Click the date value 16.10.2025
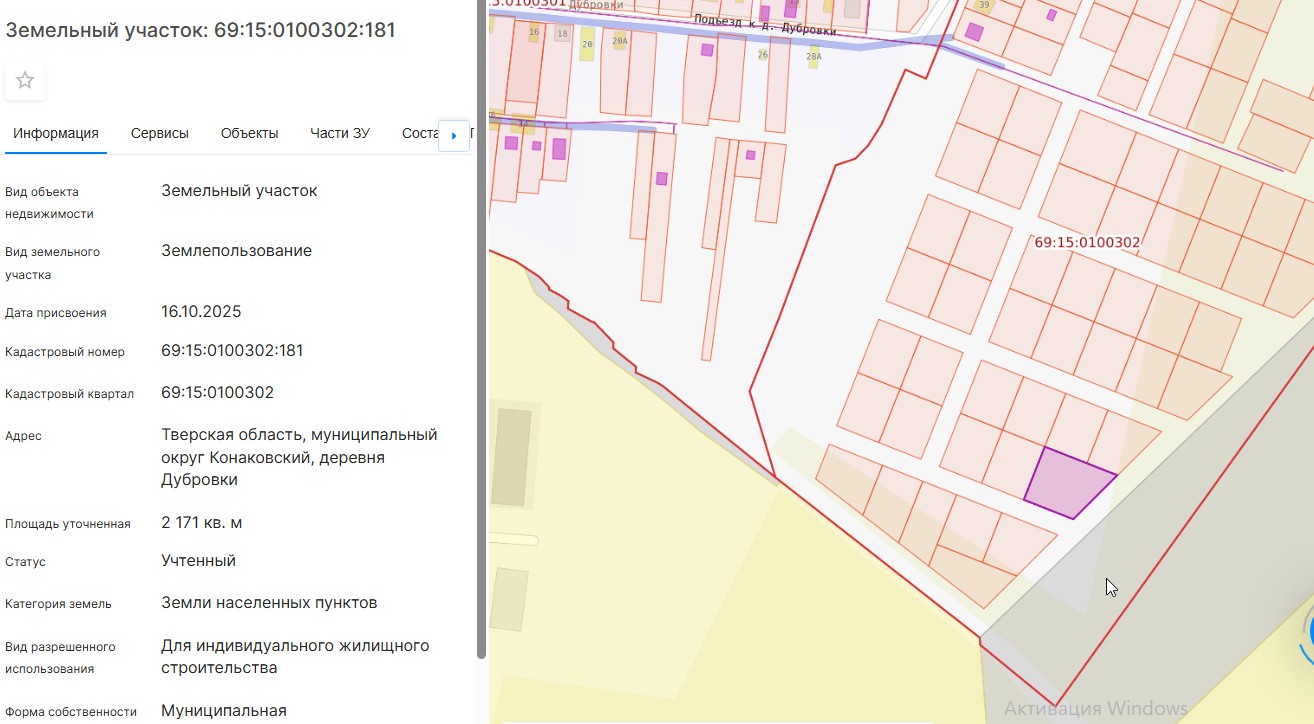Screen dimensions: 1314x724 pyautogui.click(x=201, y=311)
